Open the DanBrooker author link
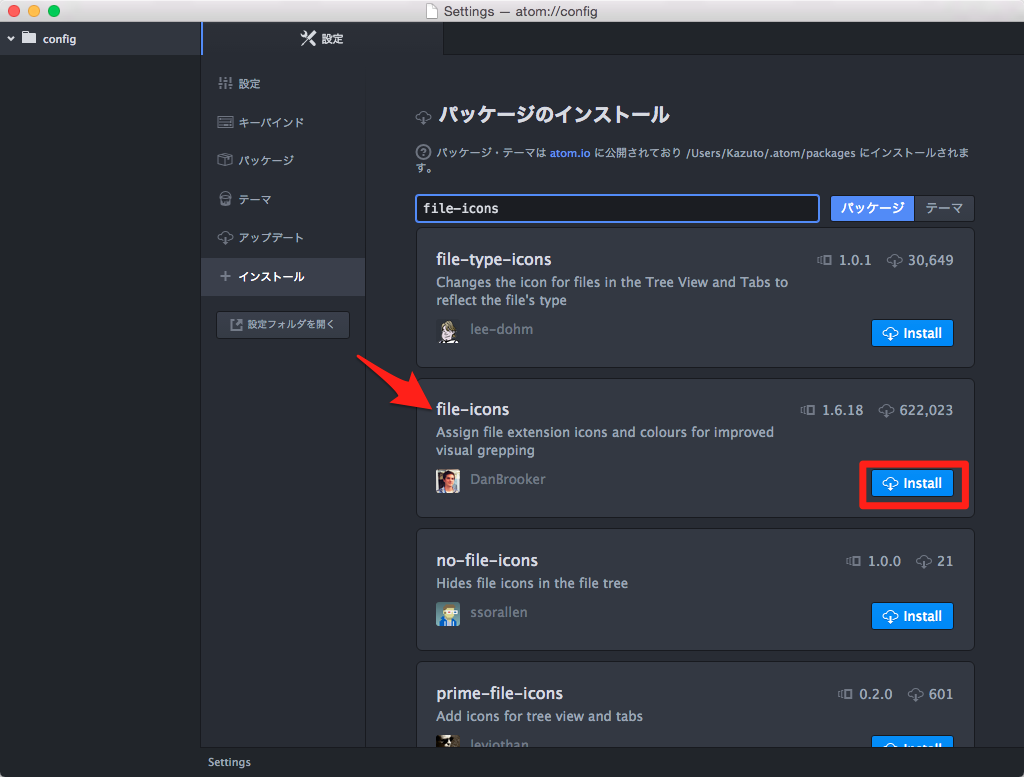The height and width of the screenshot is (777, 1024). click(x=507, y=479)
